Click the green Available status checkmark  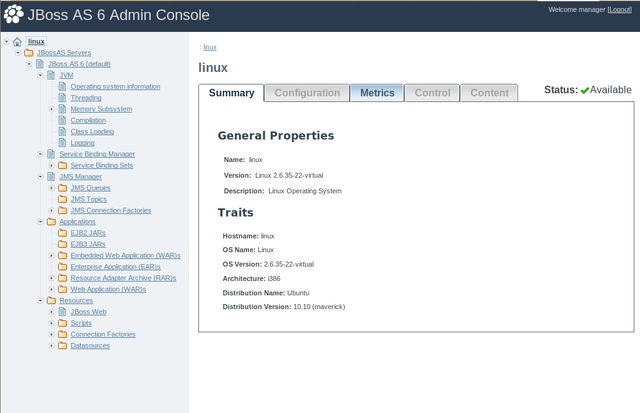coord(584,90)
